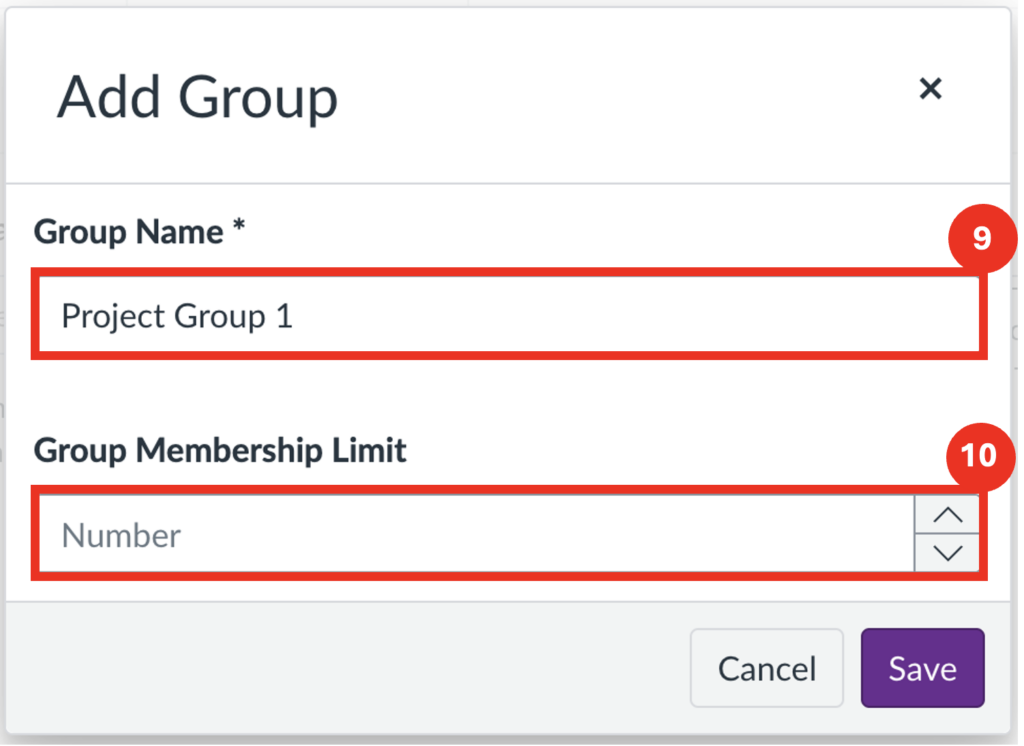This screenshot has height=746, width=1024.
Task: Place cursor in "Project Group 1" text
Action: (176, 317)
